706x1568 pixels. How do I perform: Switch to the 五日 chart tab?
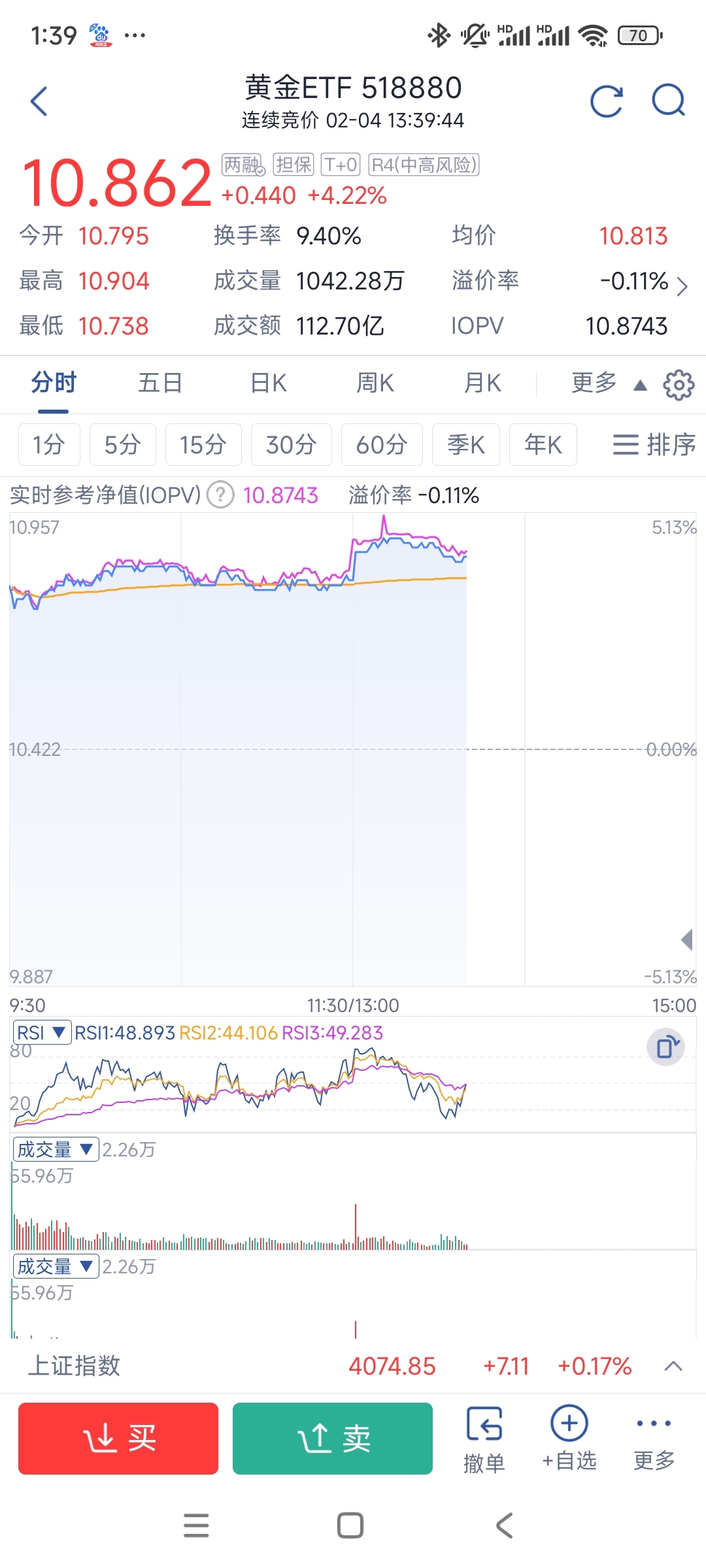tap(160, 384)
